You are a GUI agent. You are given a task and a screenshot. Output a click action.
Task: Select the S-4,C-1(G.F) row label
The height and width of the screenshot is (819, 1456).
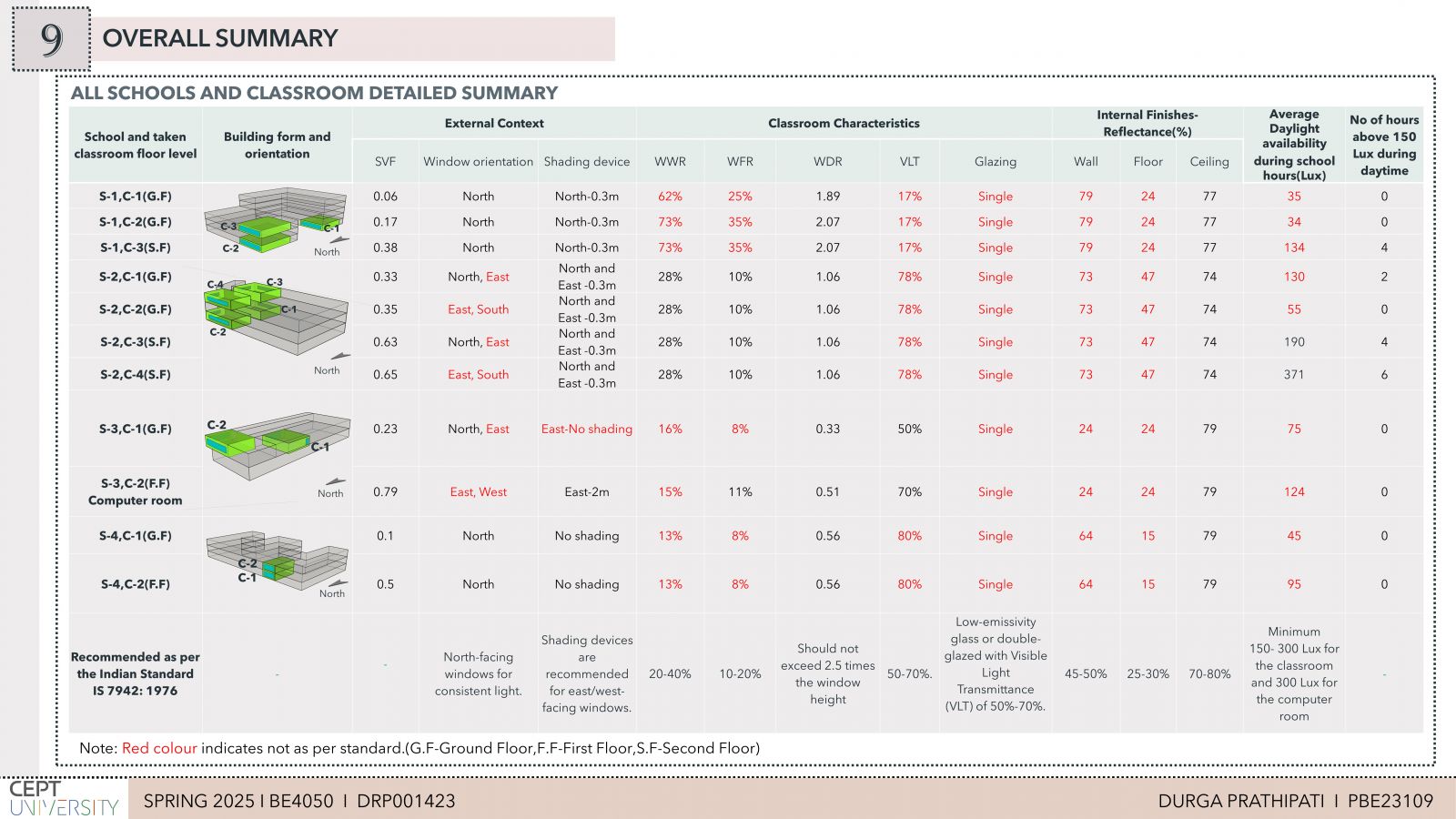pos(136,536)
